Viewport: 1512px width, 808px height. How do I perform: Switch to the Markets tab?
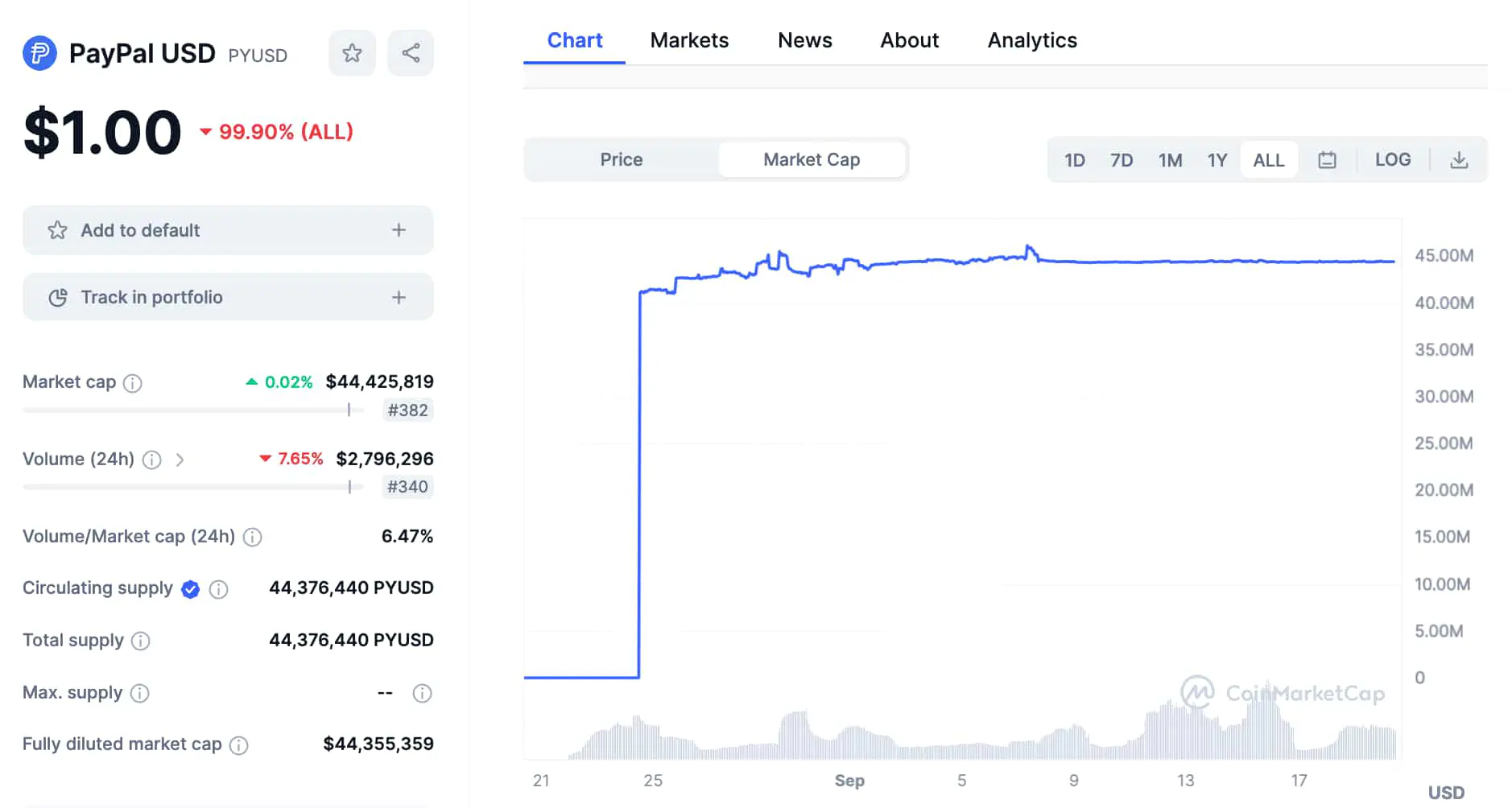click(x=689, y=39)
